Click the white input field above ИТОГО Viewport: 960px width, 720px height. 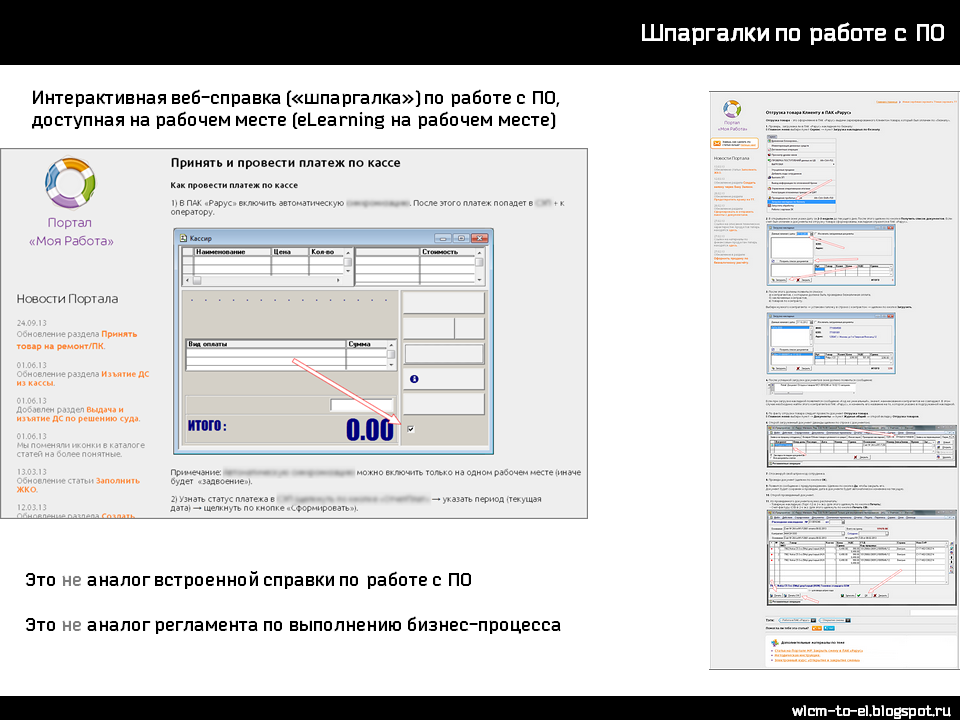click(x=361, y=405)
